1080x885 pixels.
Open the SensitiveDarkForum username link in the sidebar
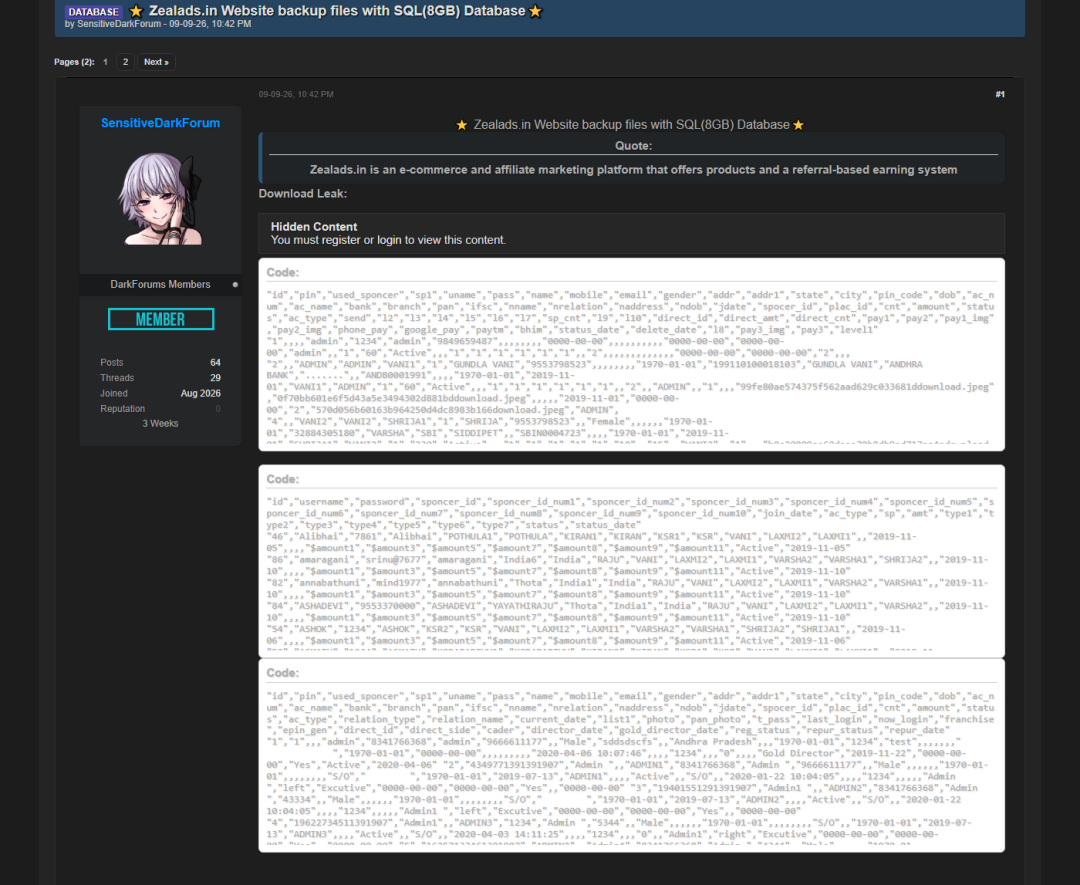pyautogui.click(x=160, y=123)
